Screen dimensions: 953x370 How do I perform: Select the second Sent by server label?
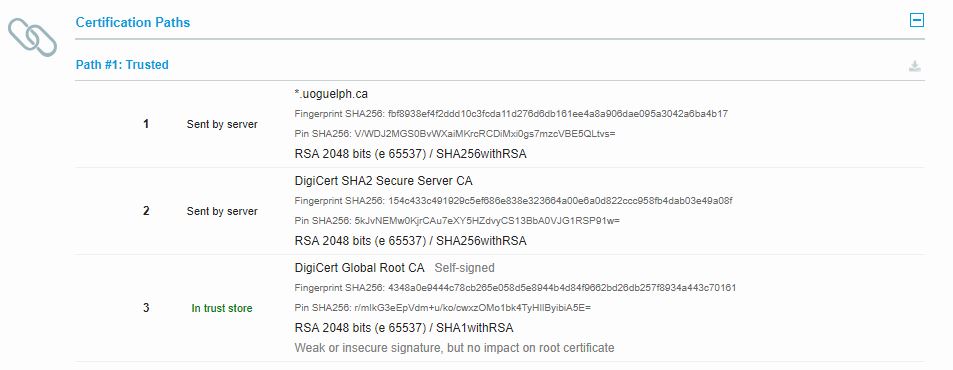(222, 211)
